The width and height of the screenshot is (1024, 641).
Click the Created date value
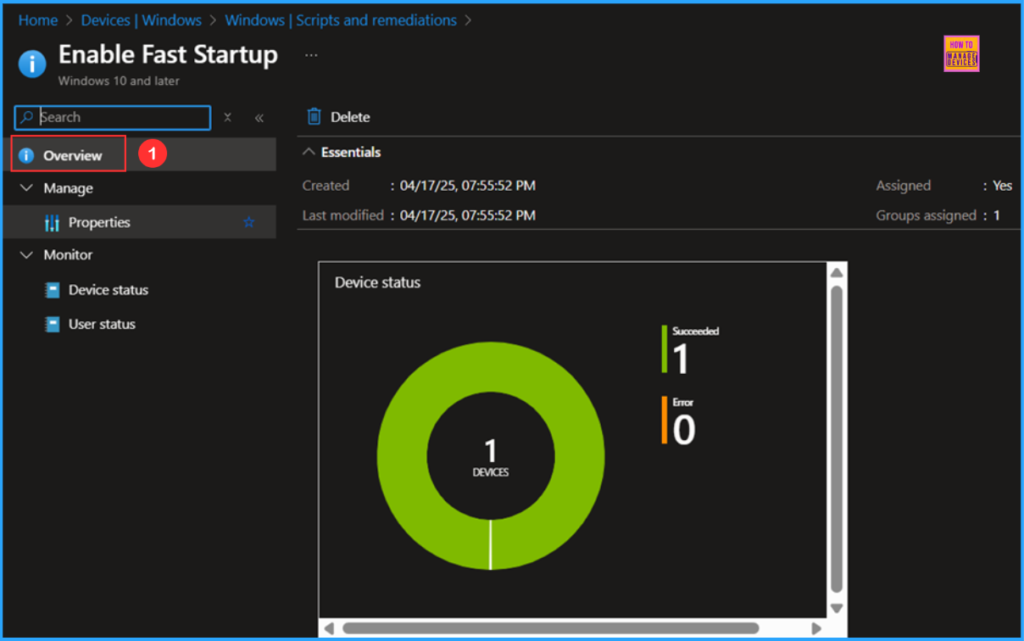[468, 185]
